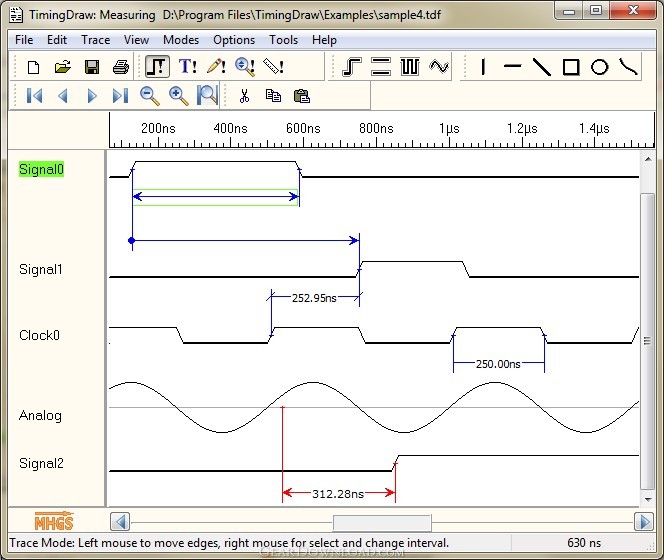This screenshot has width=664, height=560.
Task: Jump to the start of the timeline
Action: click(34, 96)
